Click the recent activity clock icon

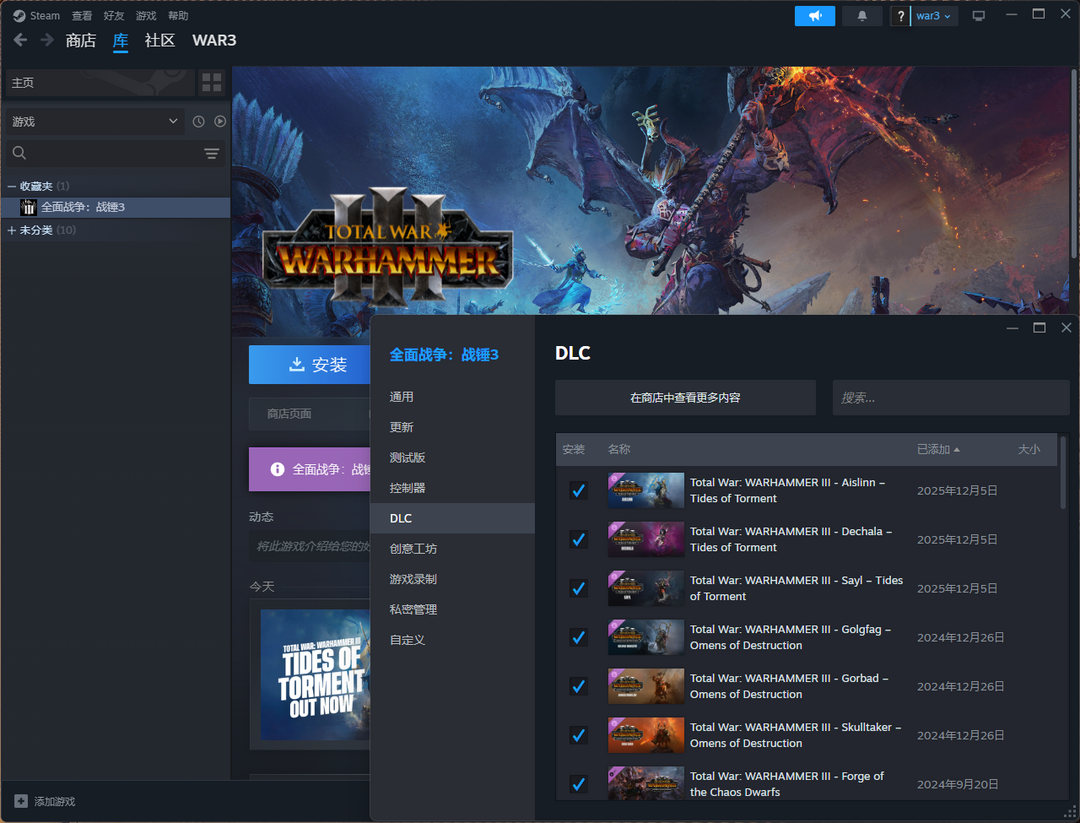click(x=198, y=121)
